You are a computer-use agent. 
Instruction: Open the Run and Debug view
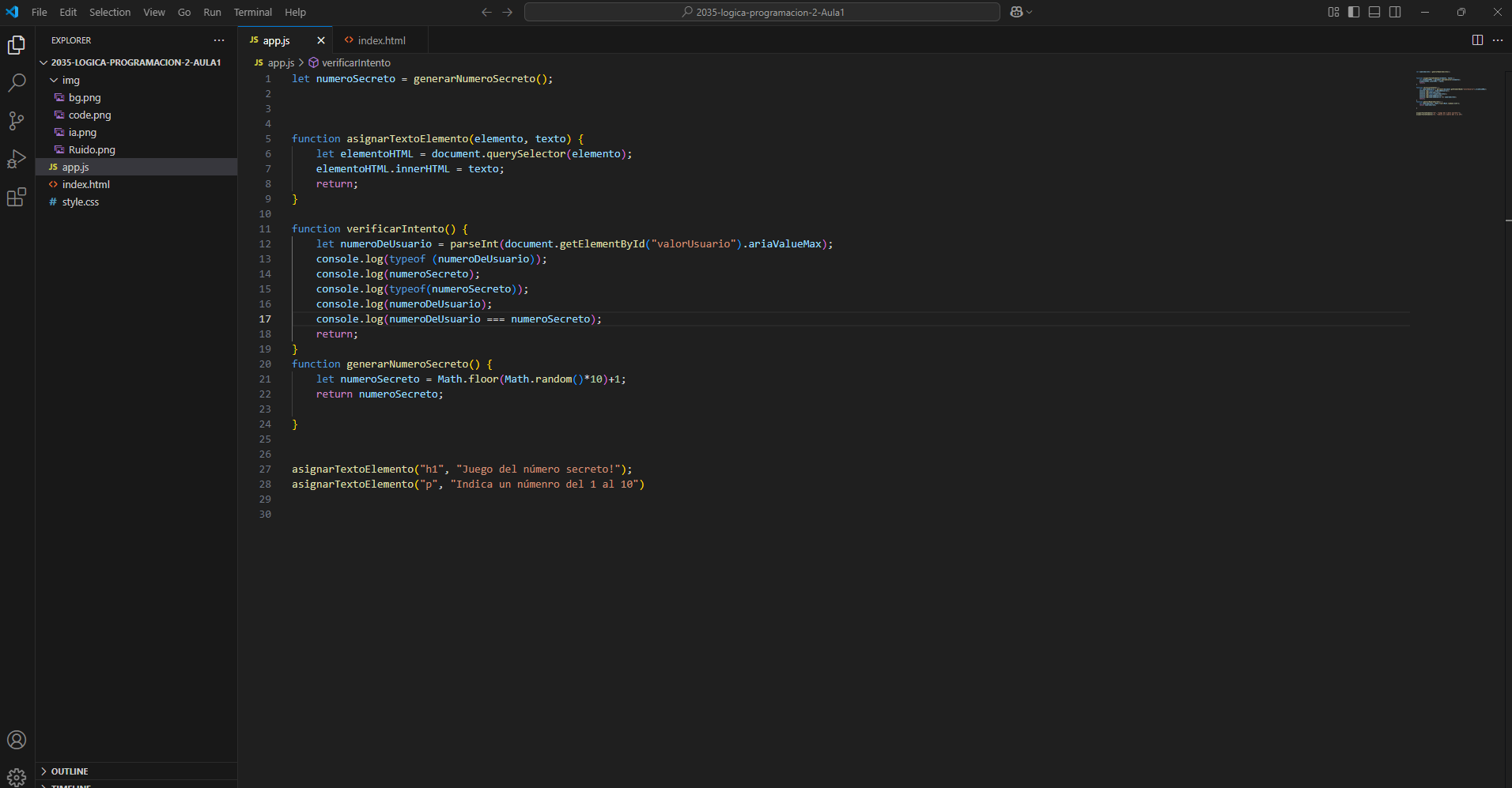(x=17, y=159)
